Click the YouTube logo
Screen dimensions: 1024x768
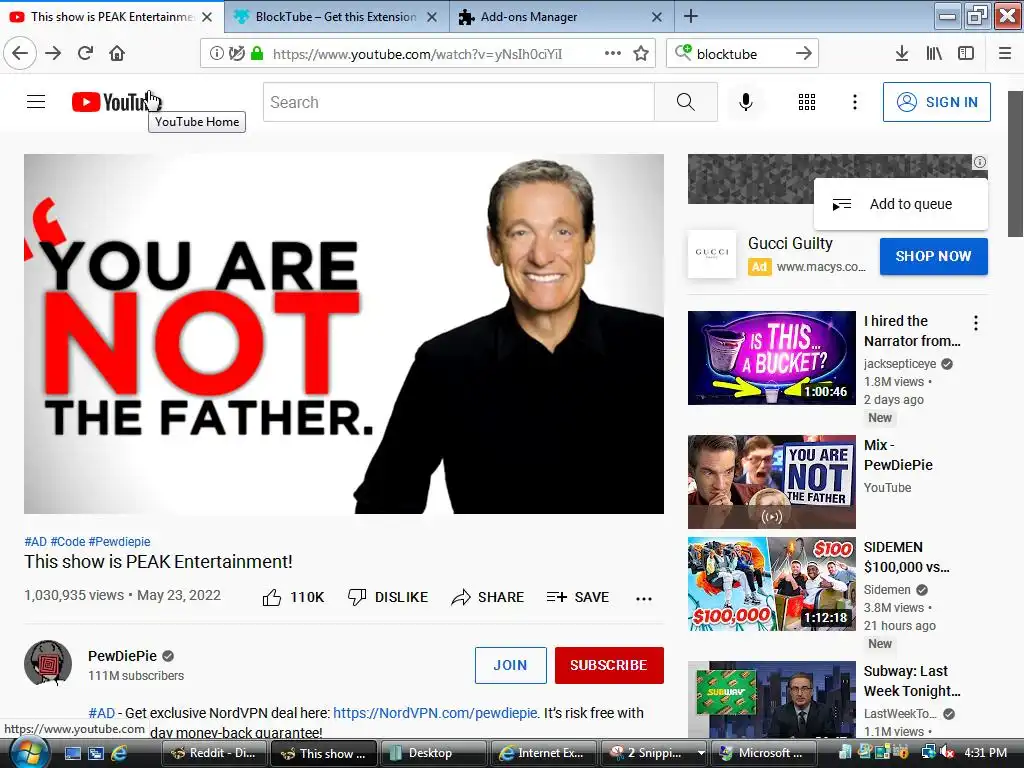click(x=115, y=102)
